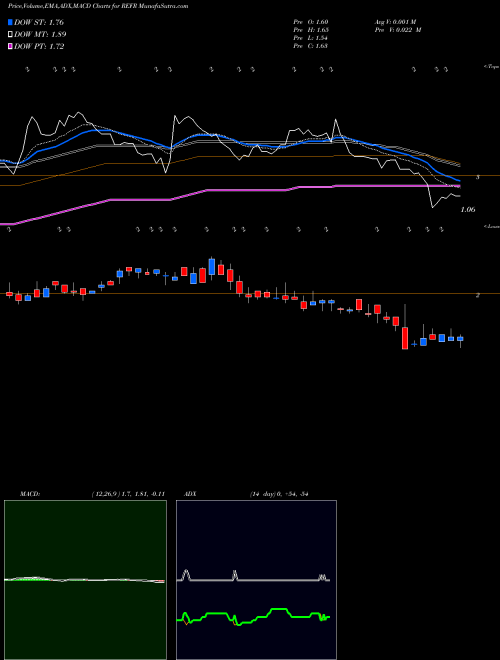Click the 'Pre V: 0.022 M' text
The height and width of the screenshot is (660, 500).
398,30
